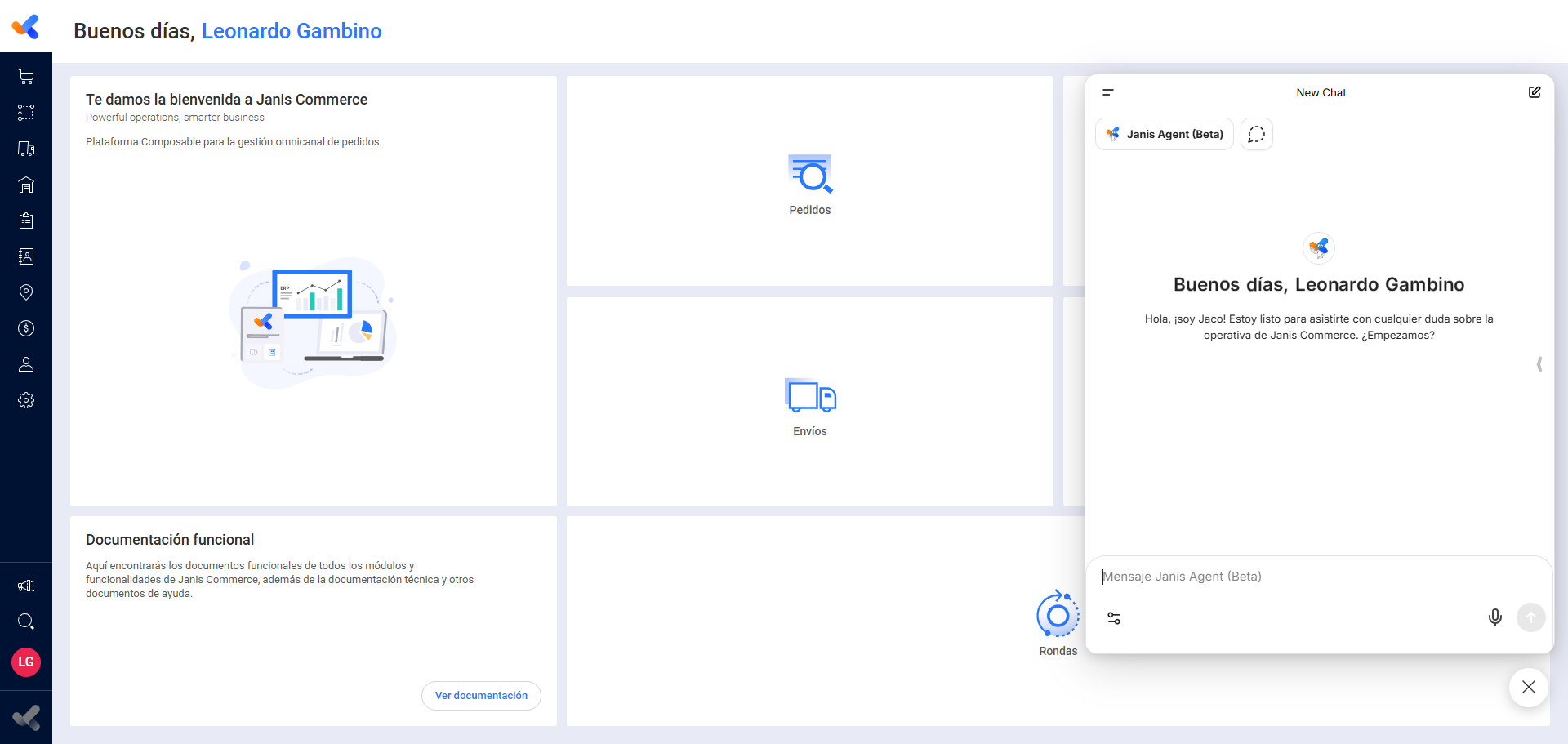Open the delivery truck sidebar icon
The image size is (1568, 744).
tap(26, 149)
